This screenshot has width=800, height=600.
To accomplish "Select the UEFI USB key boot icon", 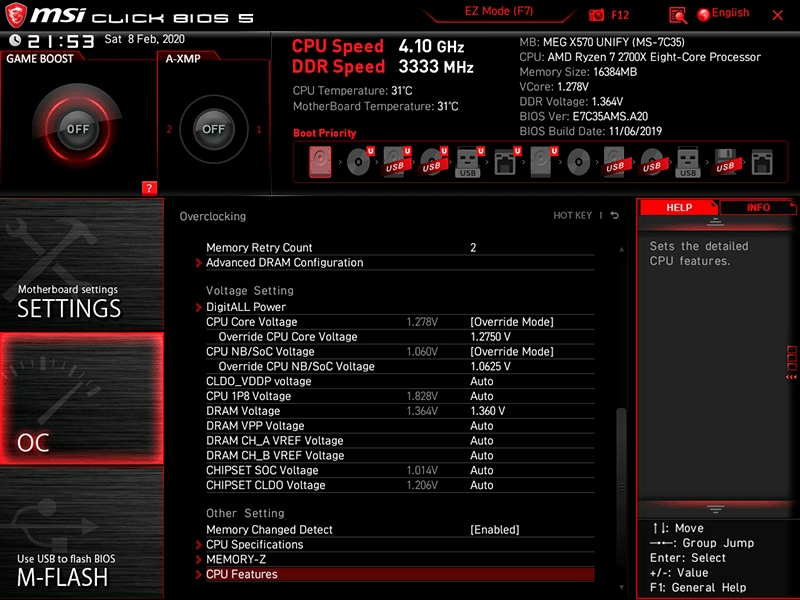I will (469, 162).
